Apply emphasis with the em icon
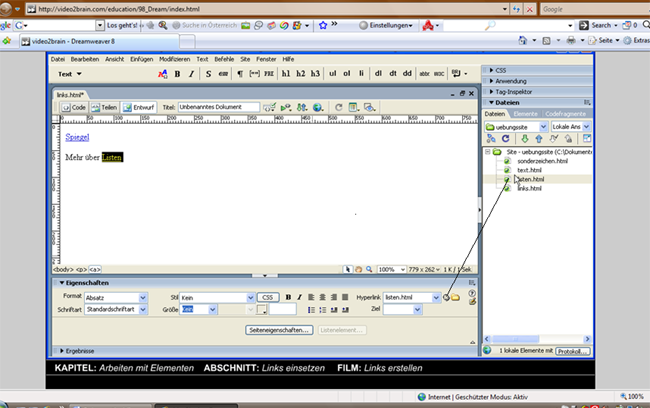The image size is (650, 408). tap(223, 74)
